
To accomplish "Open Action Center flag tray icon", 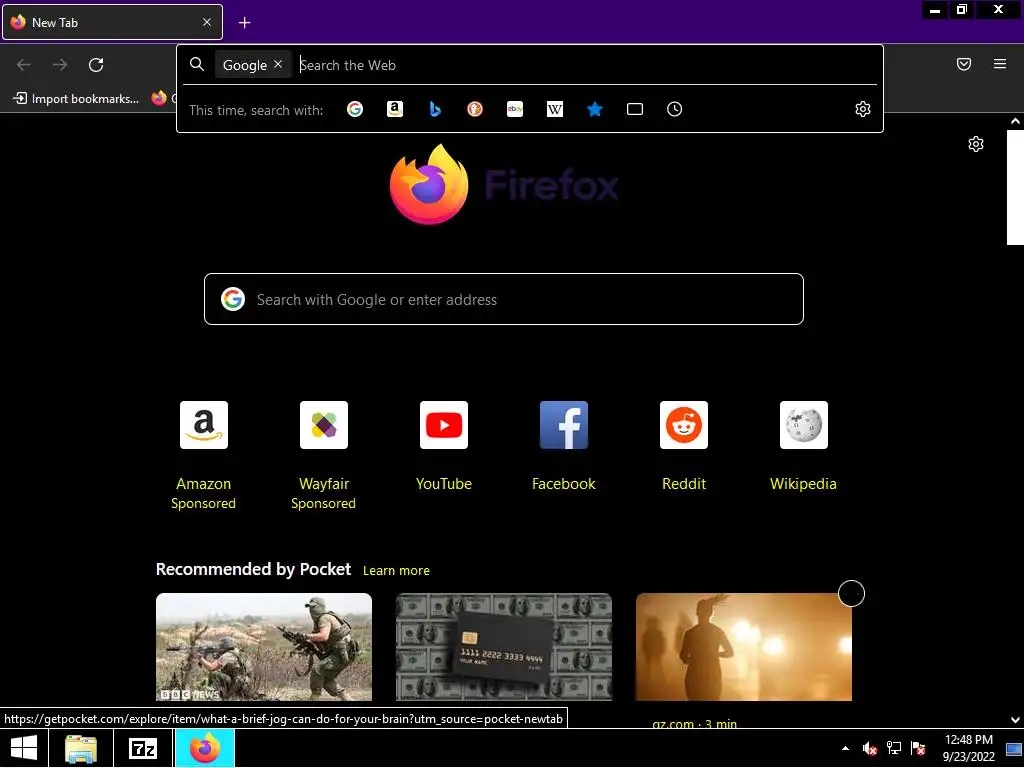I will pos(918,748).
